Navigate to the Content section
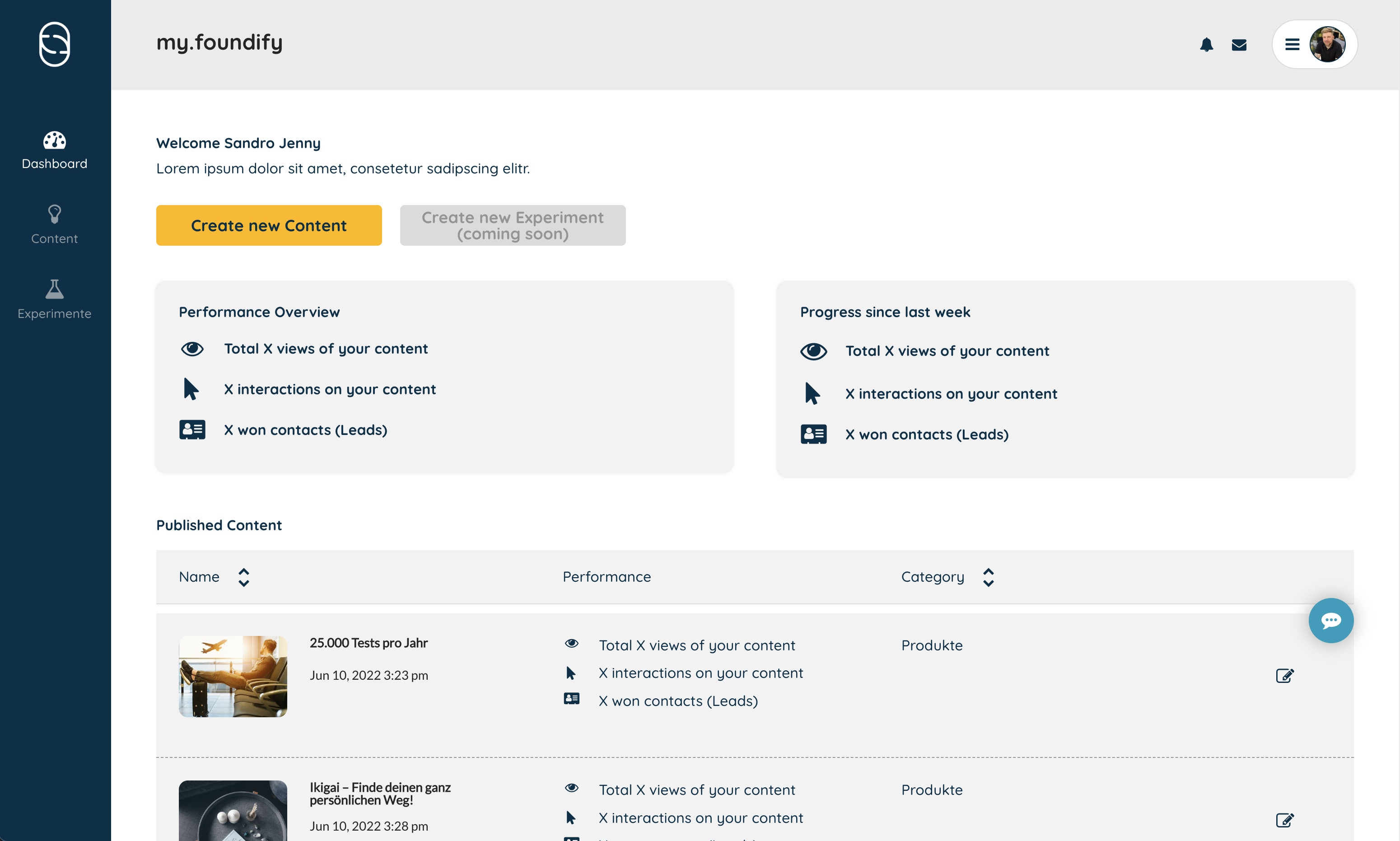This screenshot has height=841, width=1400. pyautogui.click(x=54, y=238)
